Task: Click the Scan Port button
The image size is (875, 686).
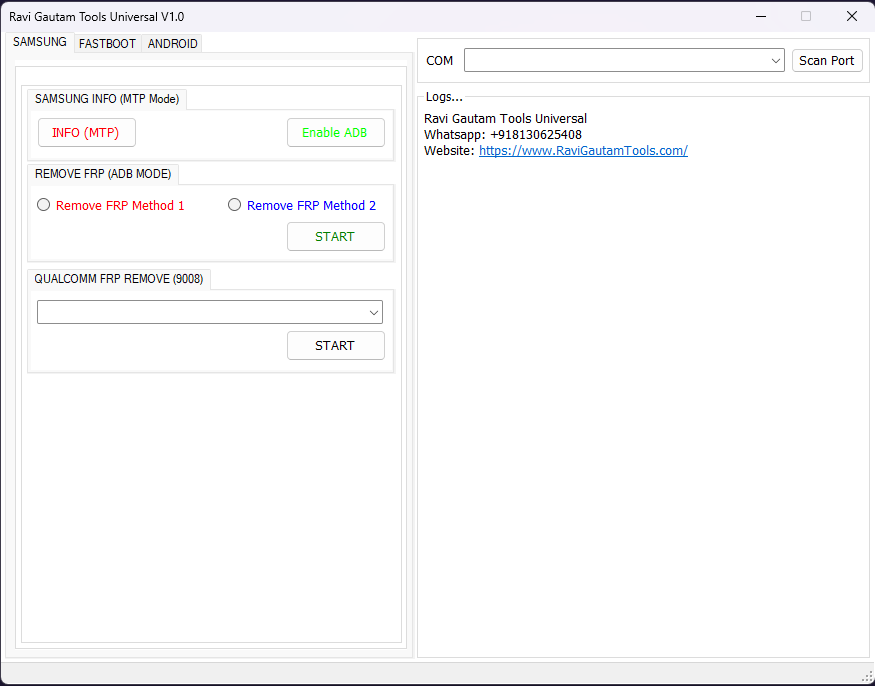Action: (x=827, y=60)
